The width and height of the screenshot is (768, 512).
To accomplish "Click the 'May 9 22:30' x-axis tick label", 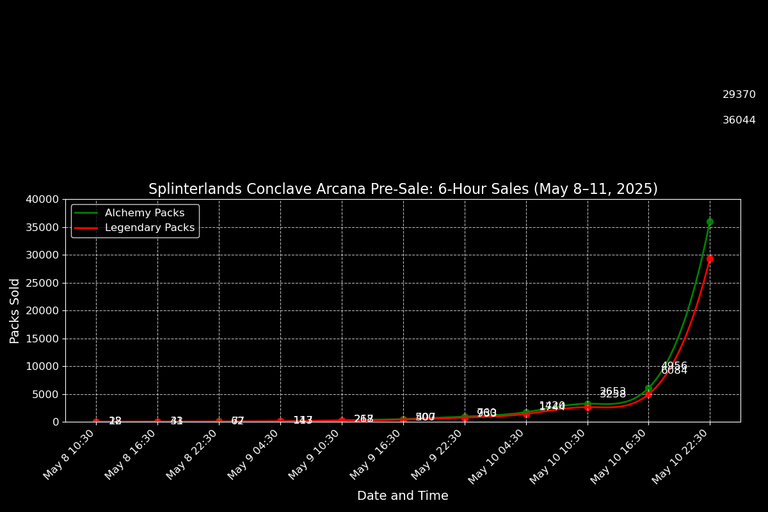I will point(437,455).
